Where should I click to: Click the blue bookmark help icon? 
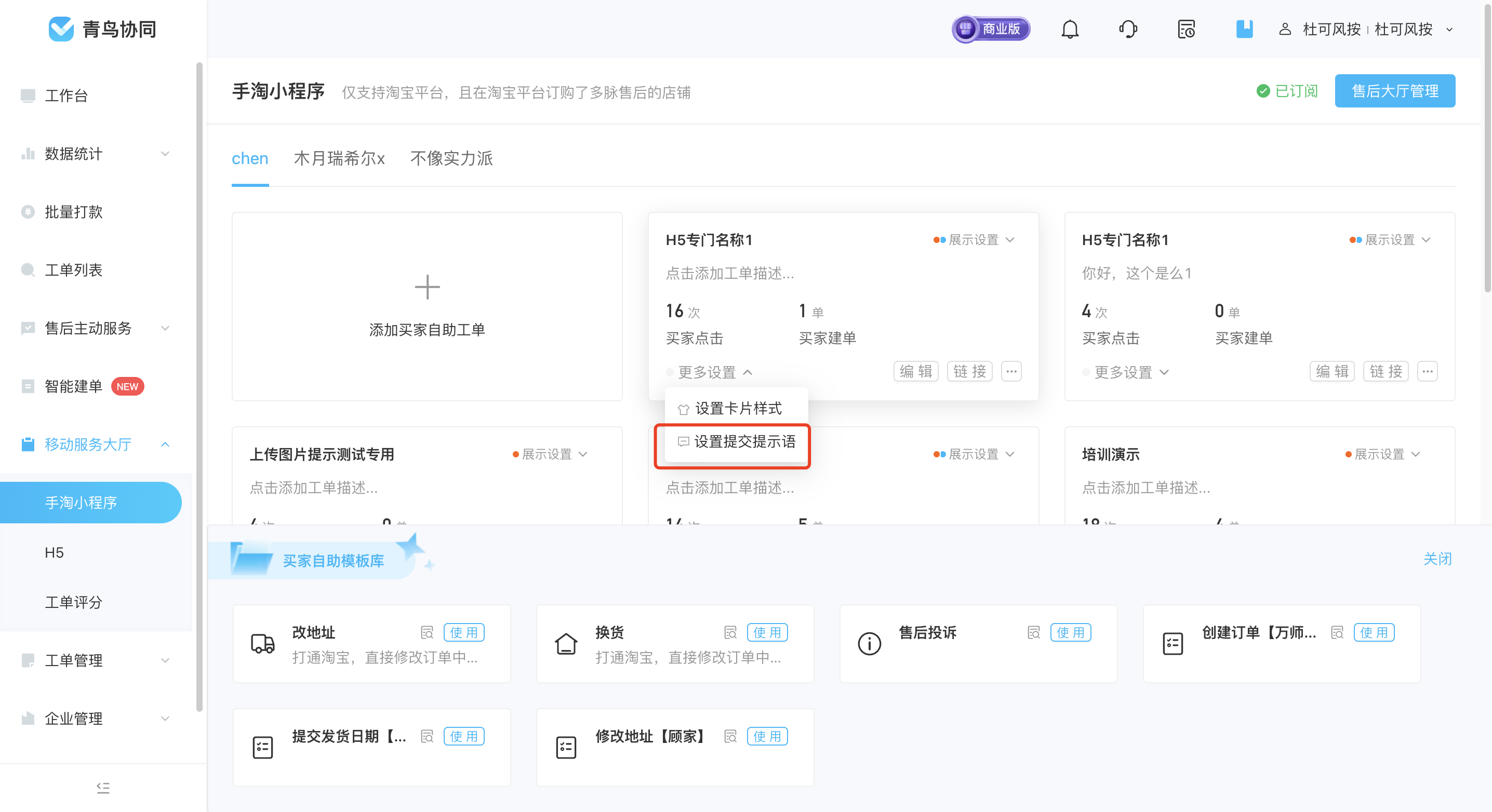pos(1244,29)
